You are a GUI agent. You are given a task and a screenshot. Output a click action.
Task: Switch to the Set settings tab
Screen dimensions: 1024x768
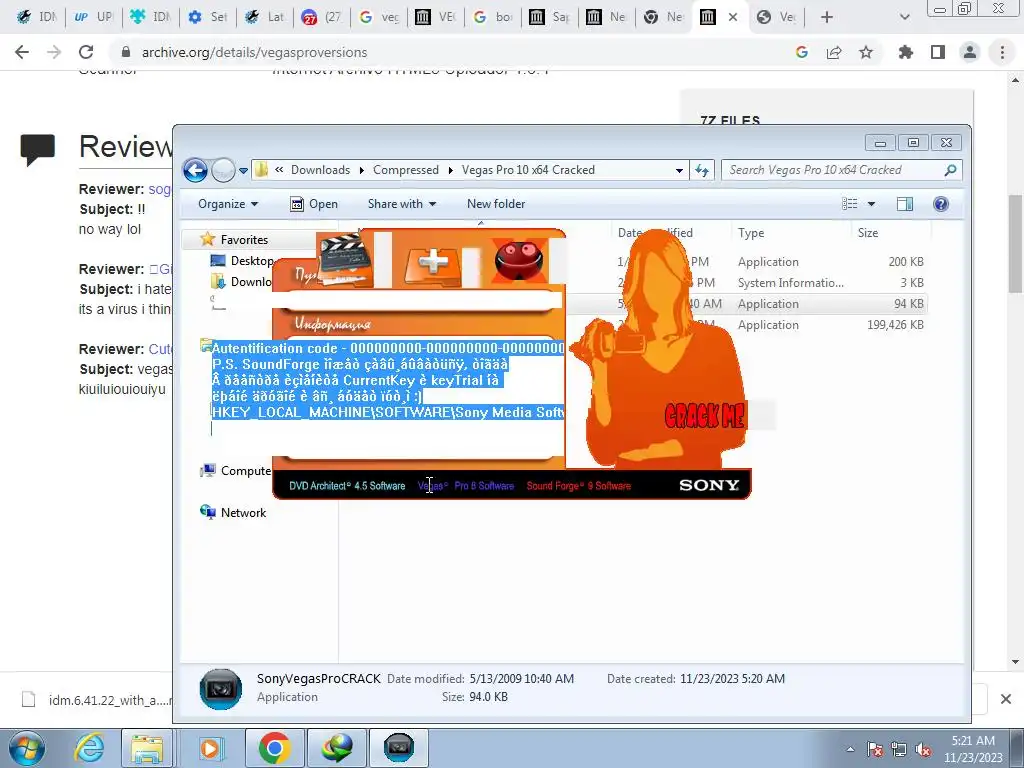pos(208,17)
